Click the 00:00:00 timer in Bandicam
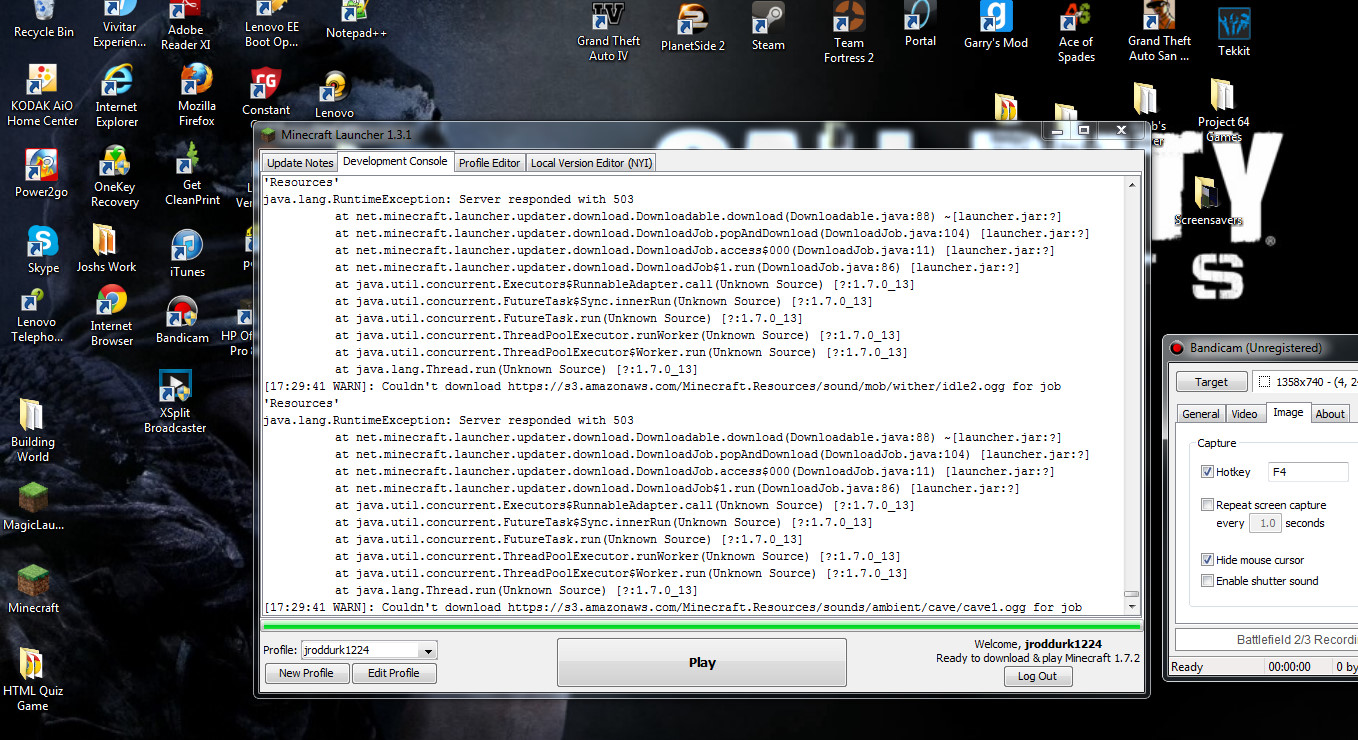This screenshot has width=1358, height=740. click(1289, 667)
